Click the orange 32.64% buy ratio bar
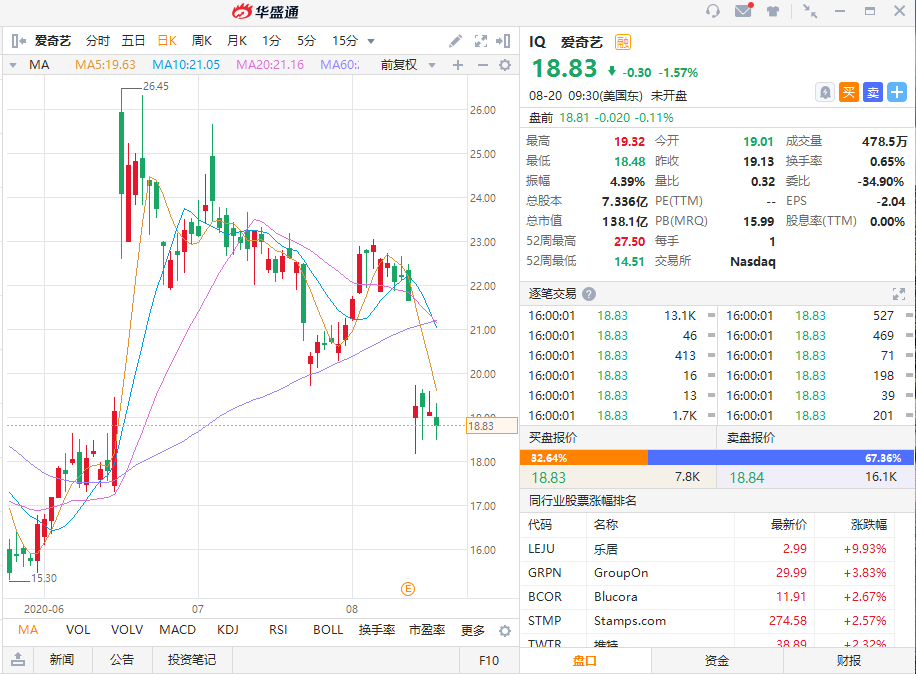916x674 pixels. (x=584, y=457)
